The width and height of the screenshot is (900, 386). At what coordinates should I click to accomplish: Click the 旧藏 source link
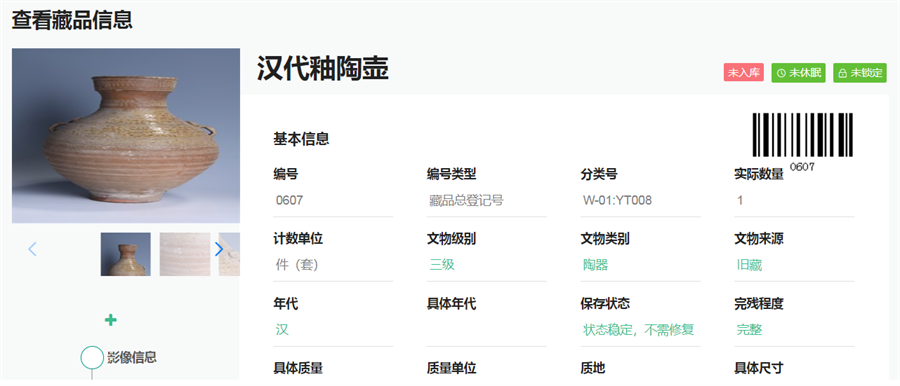[x=749, y=265]
